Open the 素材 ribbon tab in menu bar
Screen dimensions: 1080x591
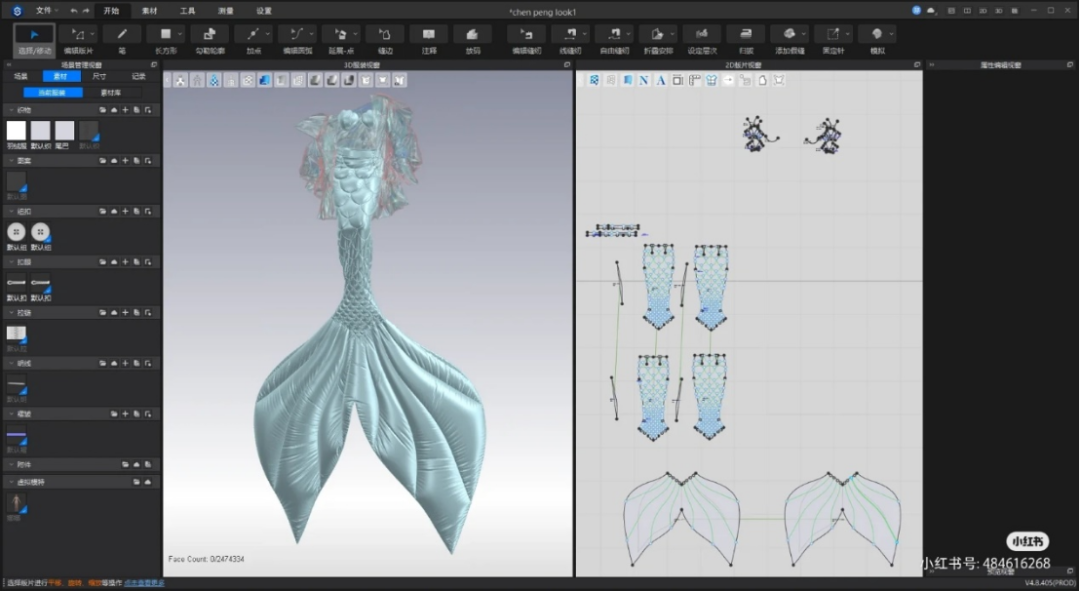tap(149, 10)
